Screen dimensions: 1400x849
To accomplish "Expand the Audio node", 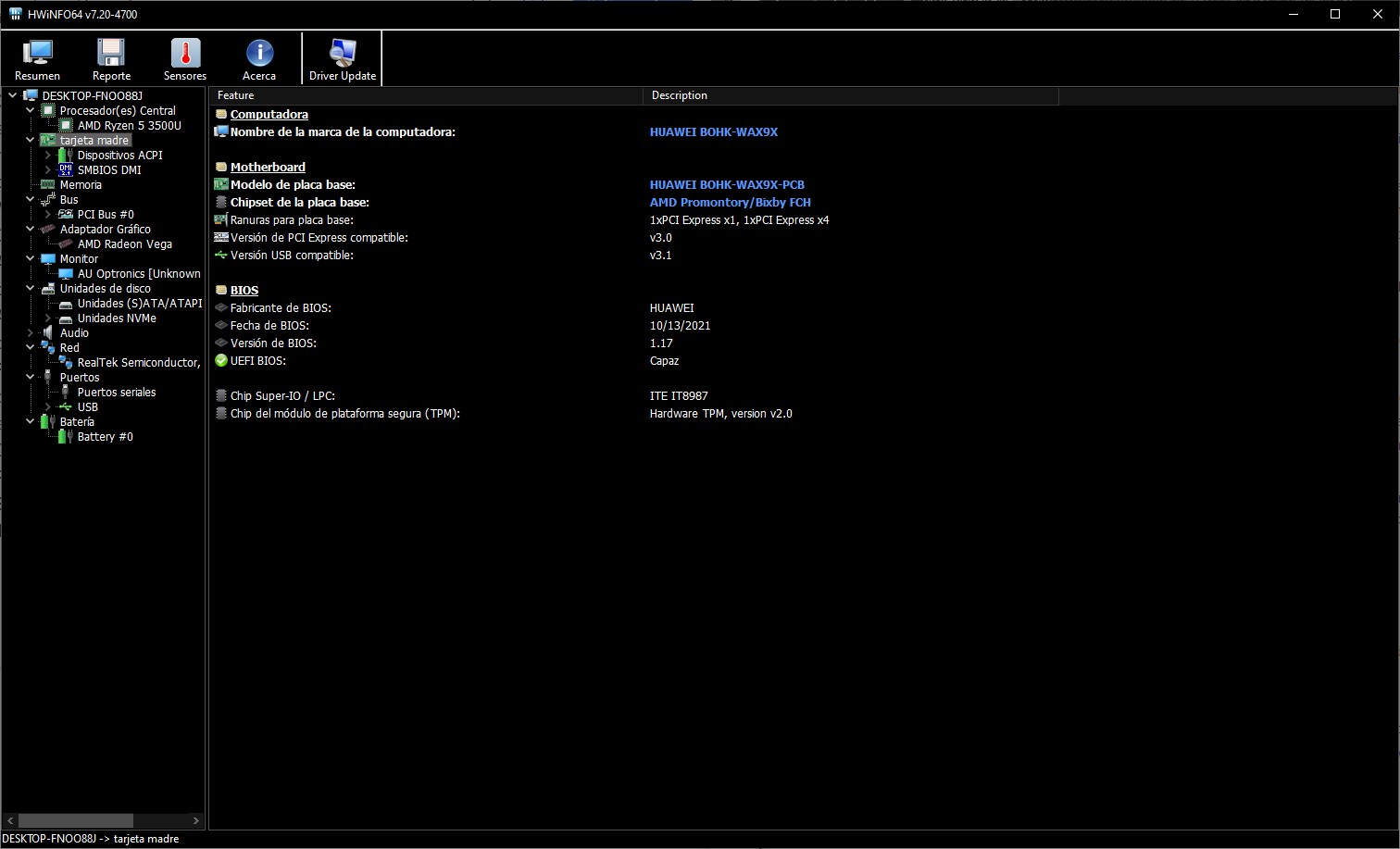I will 30,332.
